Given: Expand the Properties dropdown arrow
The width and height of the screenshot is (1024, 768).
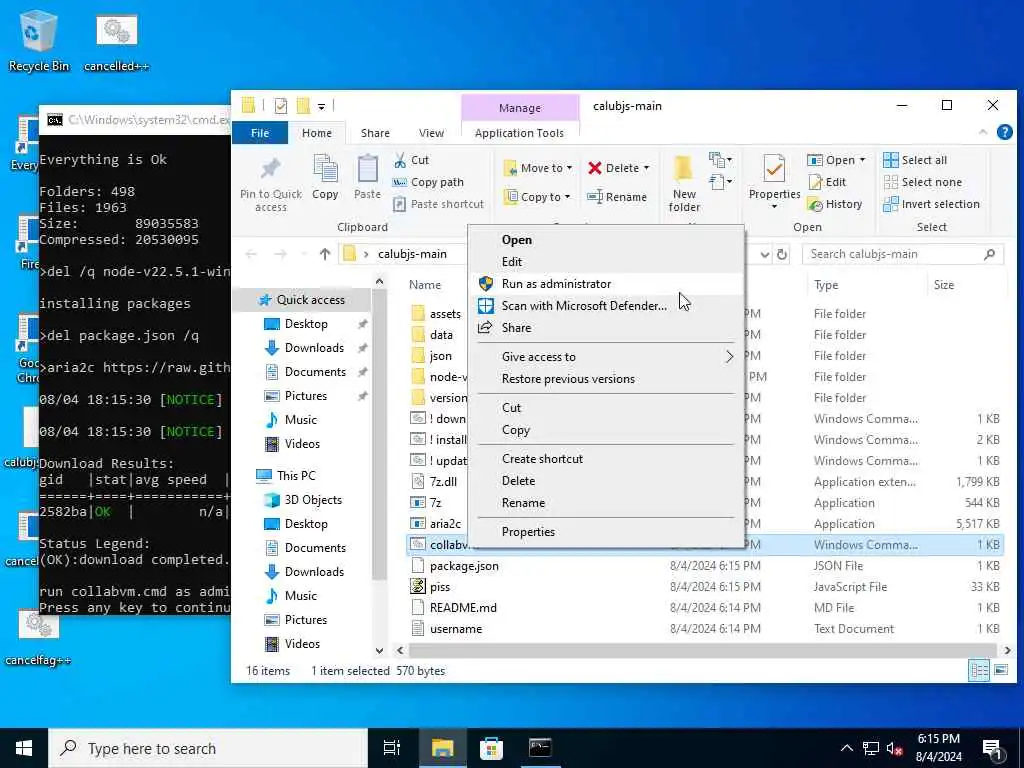Looking at the screenshot, I should pyautogui.click(x=774, y=206).
